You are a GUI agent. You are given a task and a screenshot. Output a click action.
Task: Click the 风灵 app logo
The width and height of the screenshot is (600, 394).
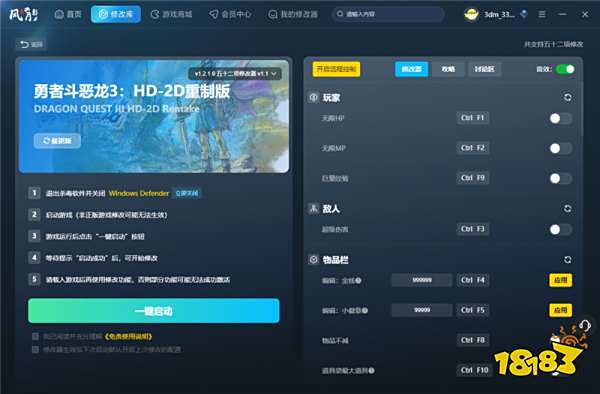[x=24, y=15]
